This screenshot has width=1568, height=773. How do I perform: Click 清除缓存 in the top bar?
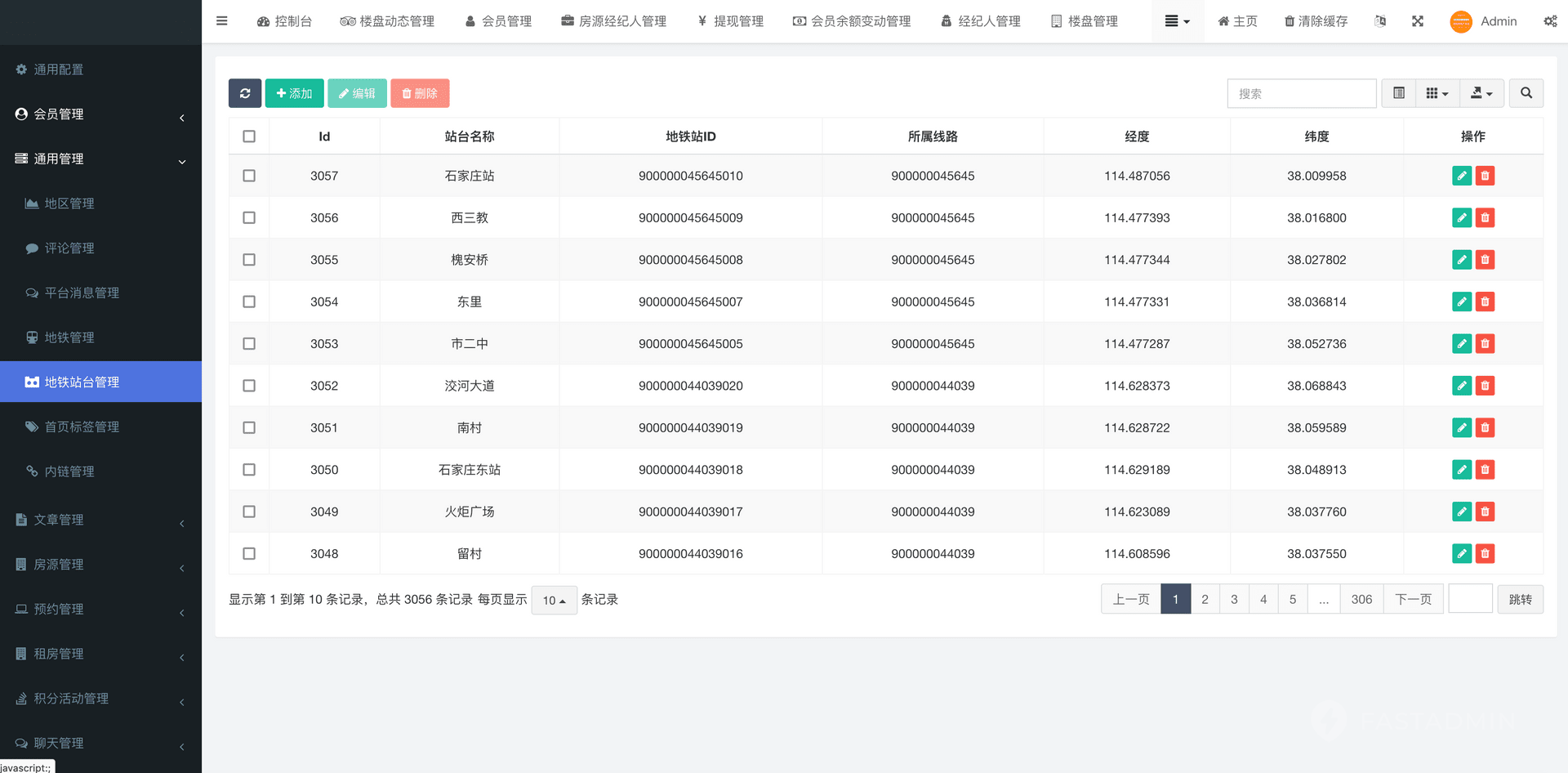[1316, 21]
